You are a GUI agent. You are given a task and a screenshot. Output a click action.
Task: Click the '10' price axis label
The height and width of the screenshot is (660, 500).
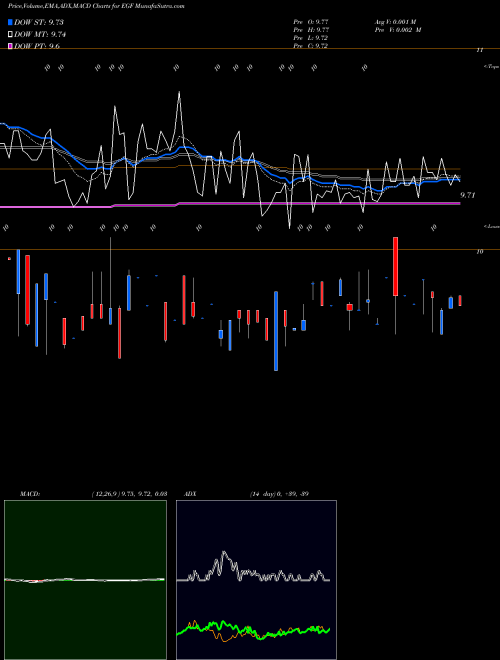coord(479,252)
